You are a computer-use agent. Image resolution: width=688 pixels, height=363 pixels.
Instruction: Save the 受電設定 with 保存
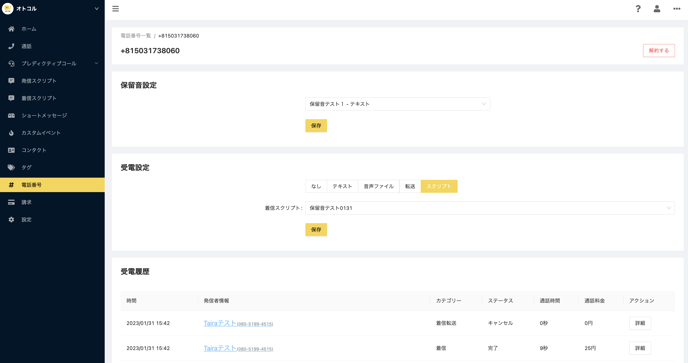[x=316, y=230]
